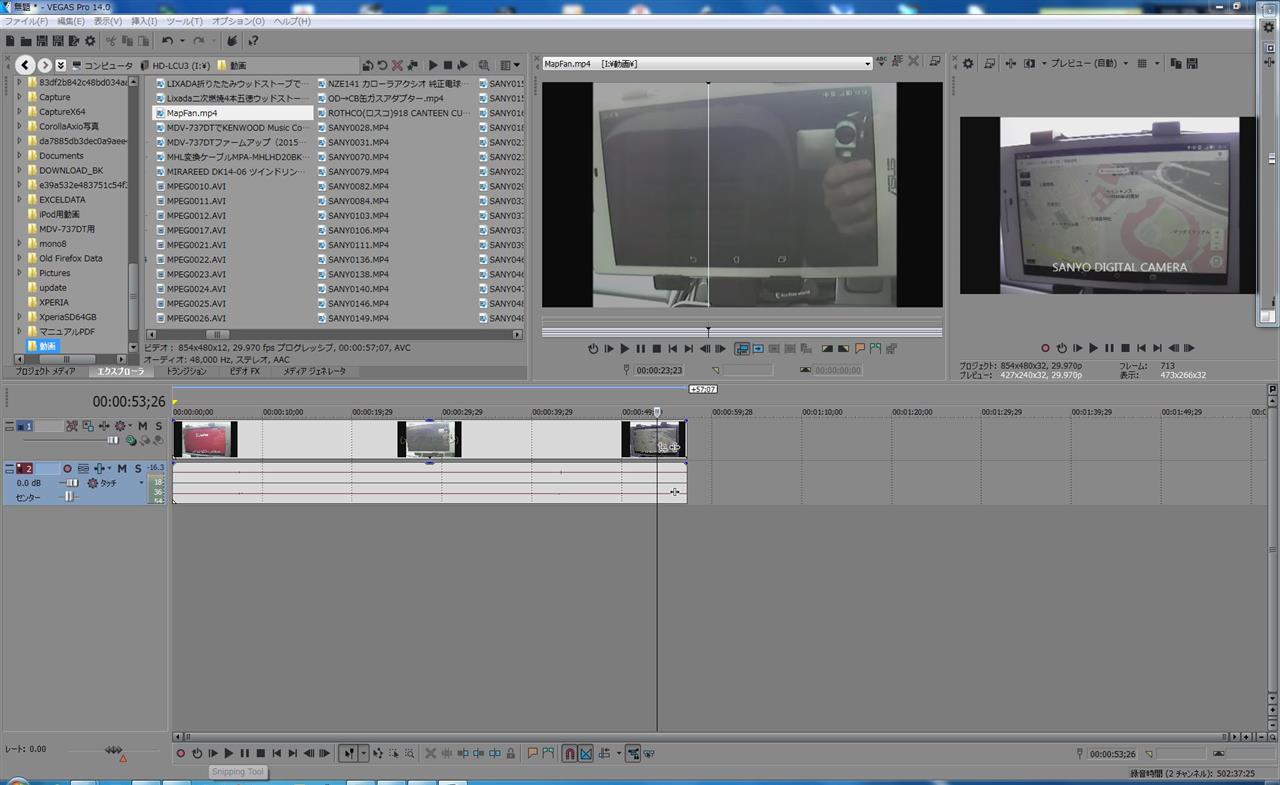Click the What's This help icon
The height and width of the screenshot is (785, 1280).
[x=253, y=41]
